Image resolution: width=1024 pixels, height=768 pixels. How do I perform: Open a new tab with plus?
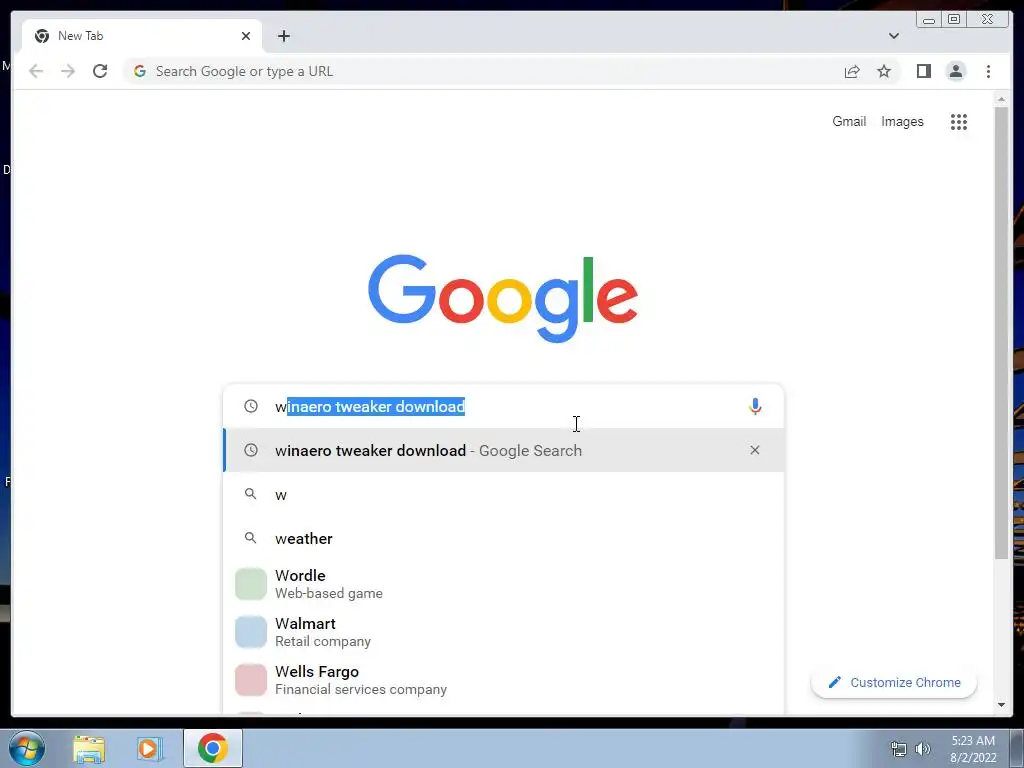(283, 36)
